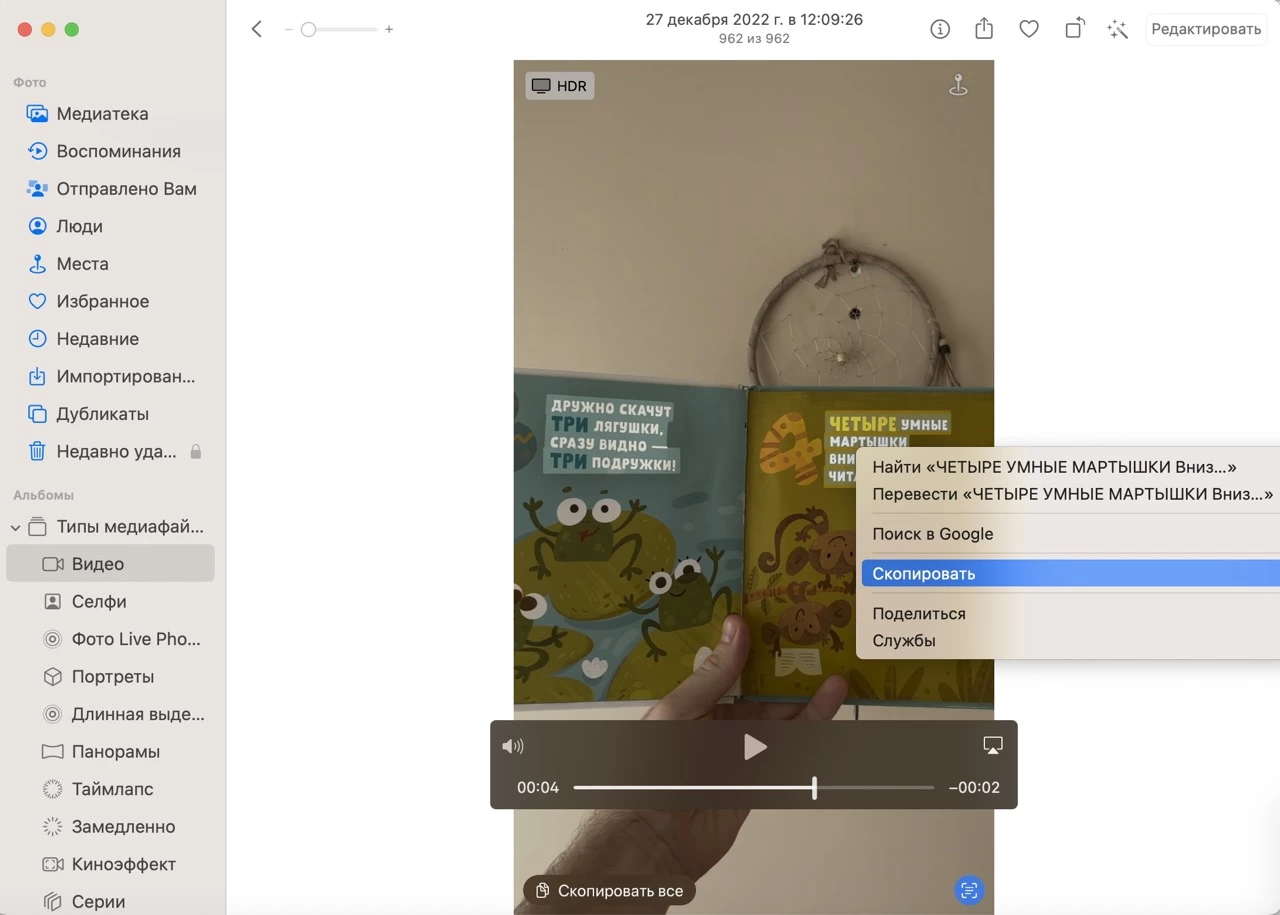Screen dimensions: 1280x915
Task: Click the −00:02 remaining time
Action: 974,788
